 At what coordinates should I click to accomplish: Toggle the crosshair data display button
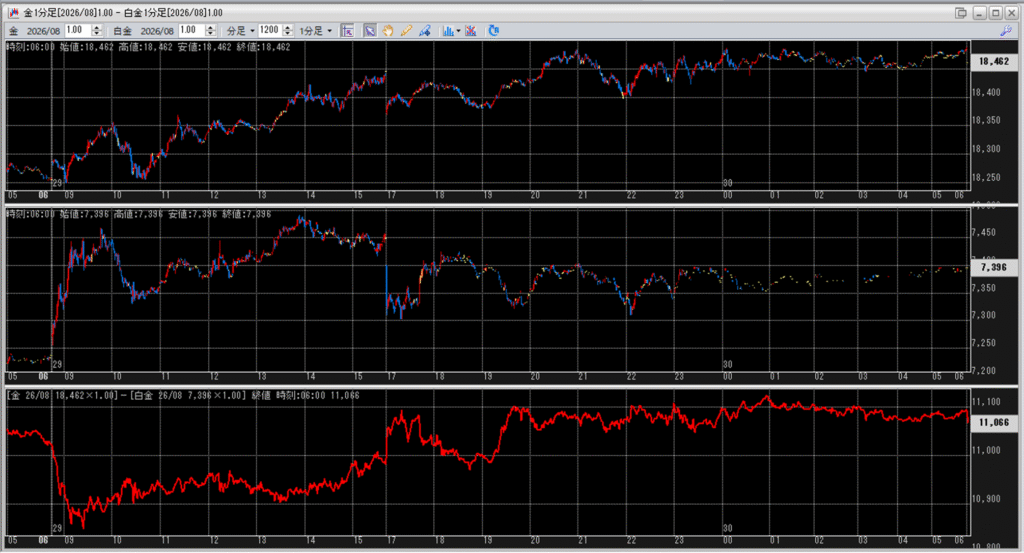(348, 31)
